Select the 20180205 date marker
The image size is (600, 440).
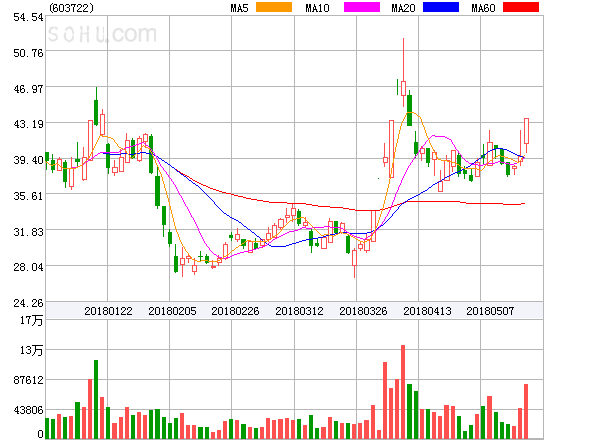tap(172, 311)
